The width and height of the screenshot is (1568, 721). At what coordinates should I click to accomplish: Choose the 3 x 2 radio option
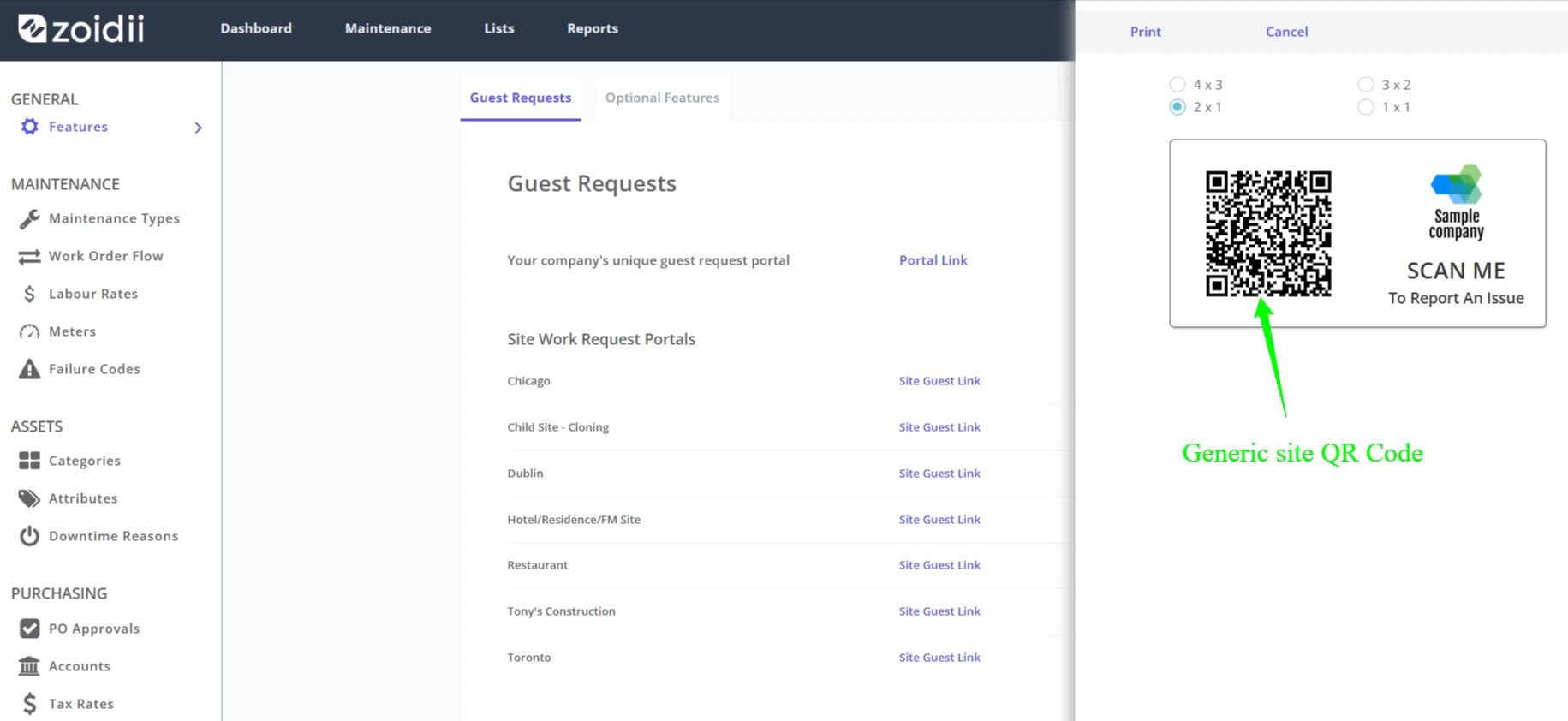1366,85
